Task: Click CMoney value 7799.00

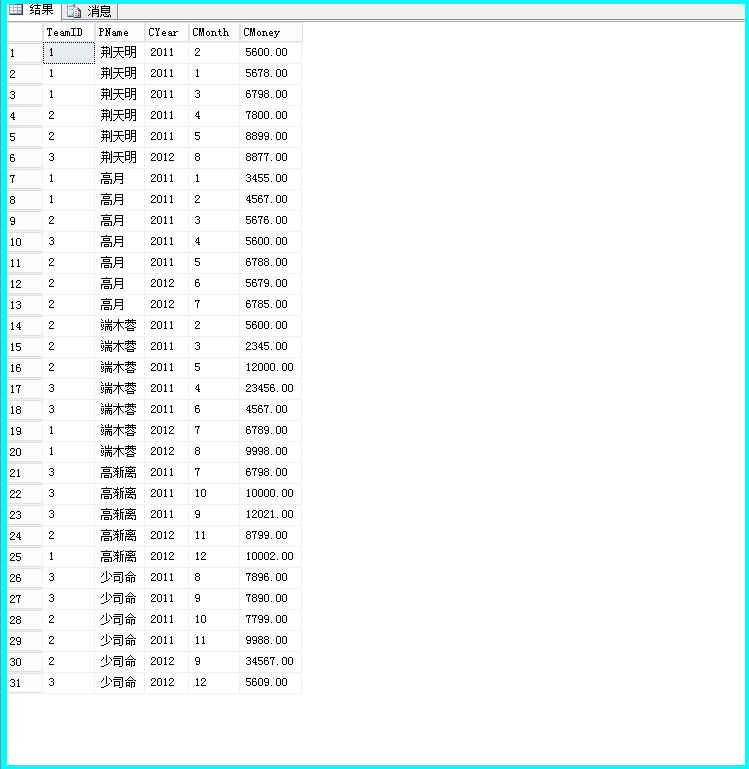Action: point(266,619)
